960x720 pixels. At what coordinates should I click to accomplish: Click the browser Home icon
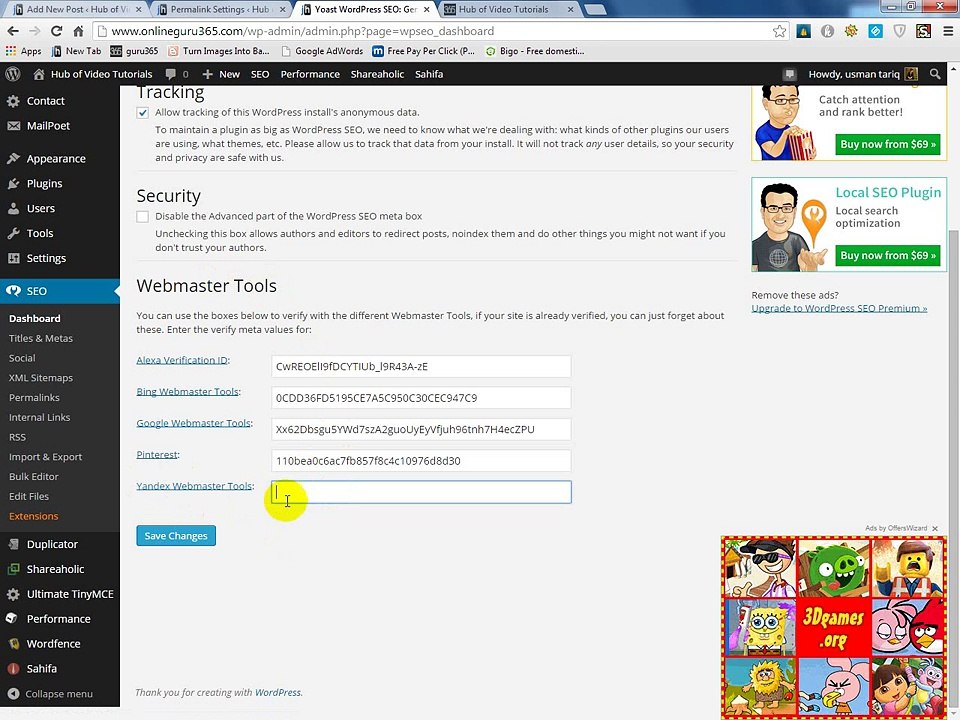click(x=78, y=31)
